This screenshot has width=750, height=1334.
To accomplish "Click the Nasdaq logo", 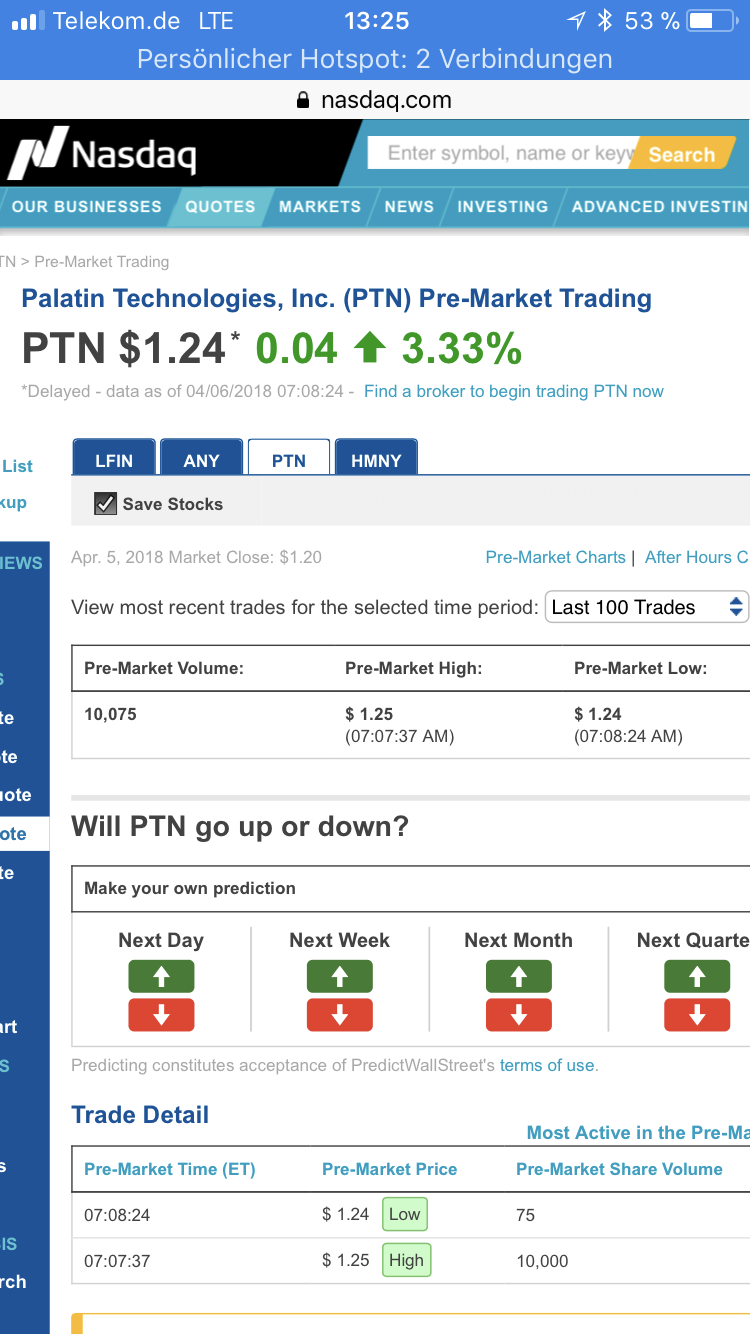I will [103, 154].
